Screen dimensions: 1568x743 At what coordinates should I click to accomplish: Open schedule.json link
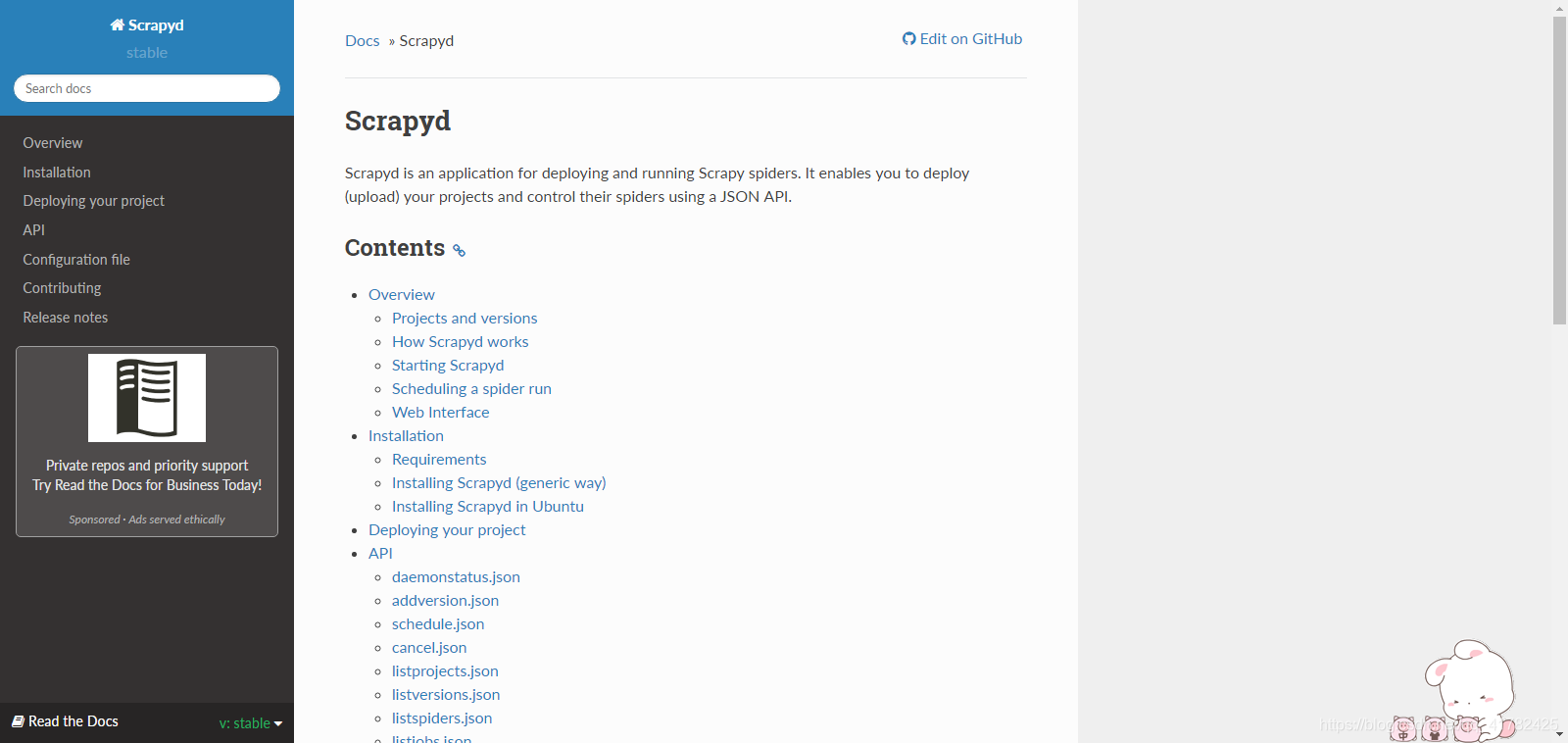[x=438, y=624]
